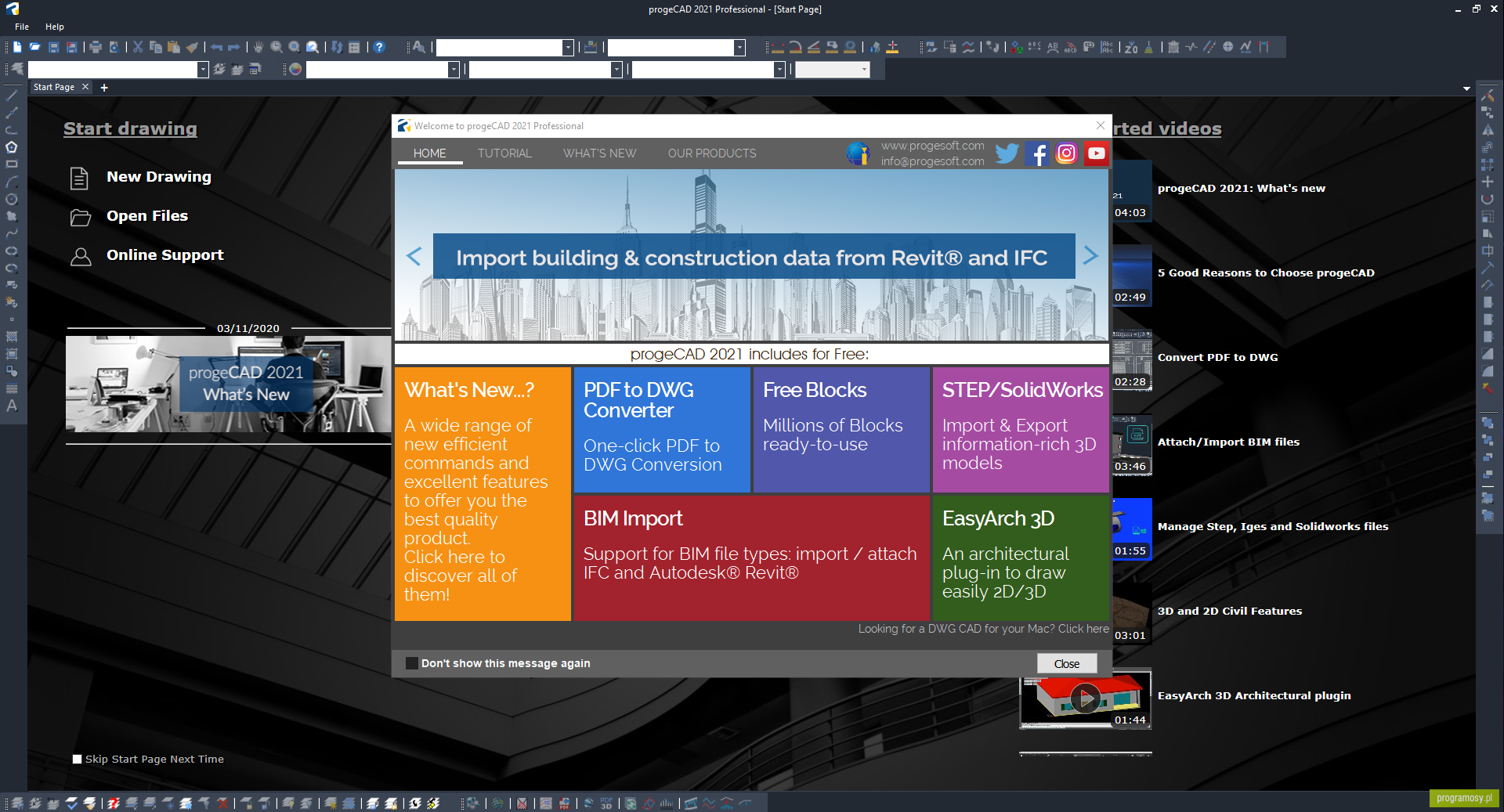Screen dimensions: 1504x812
Task: Check Skip Start Page Next Time
Action: pos(77,759)
